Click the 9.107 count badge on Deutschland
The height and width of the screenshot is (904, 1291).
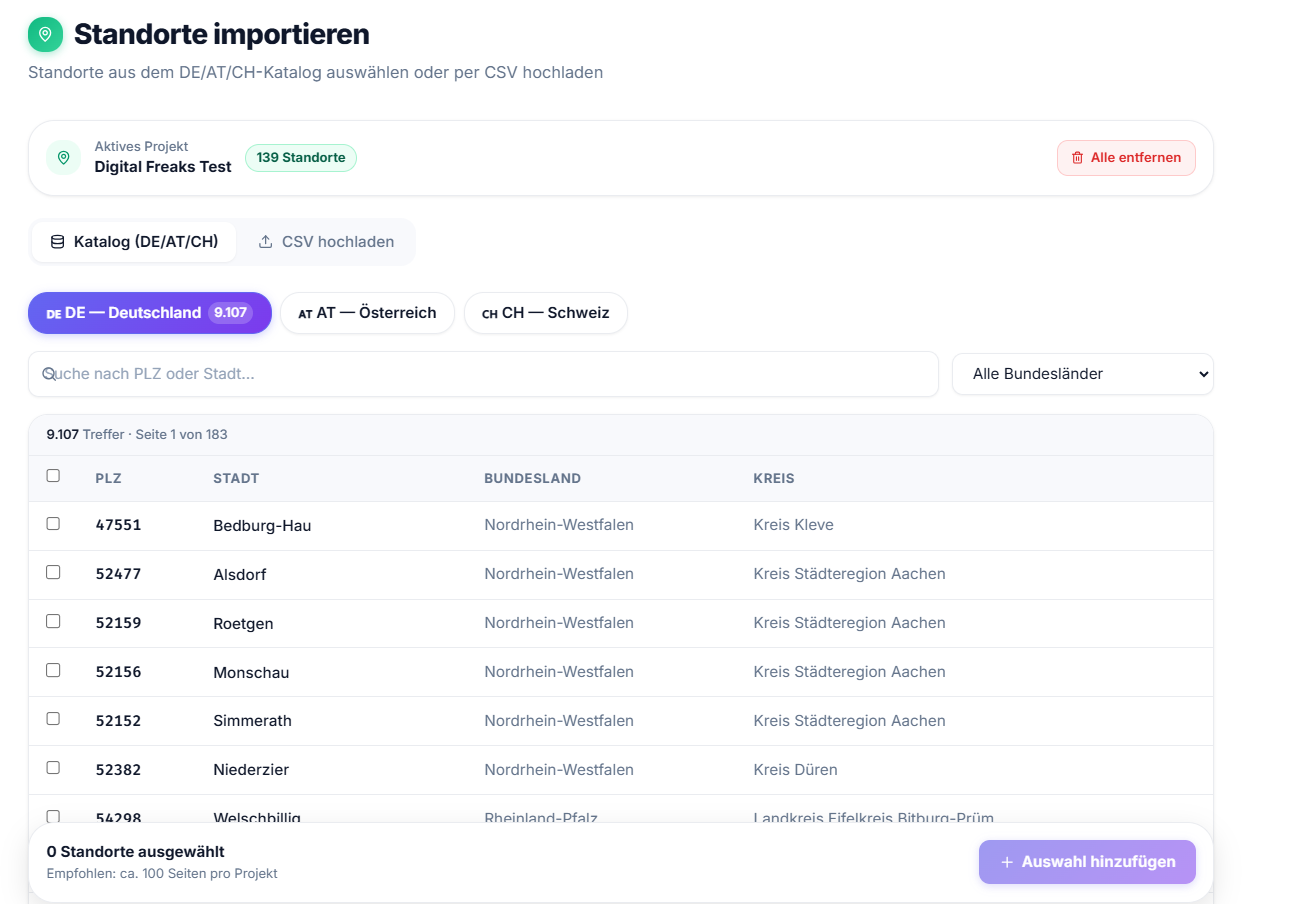[x=230, y=313]
